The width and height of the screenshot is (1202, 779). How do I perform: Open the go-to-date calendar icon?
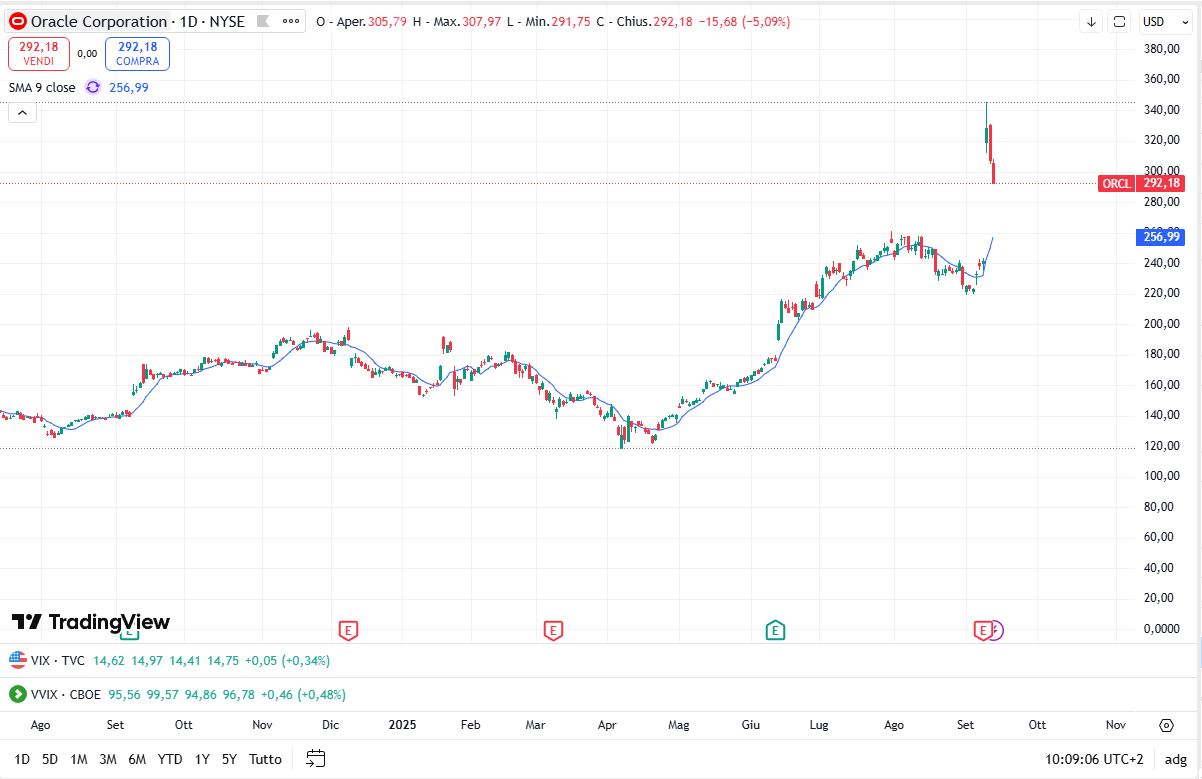click(x=316, y=758)
